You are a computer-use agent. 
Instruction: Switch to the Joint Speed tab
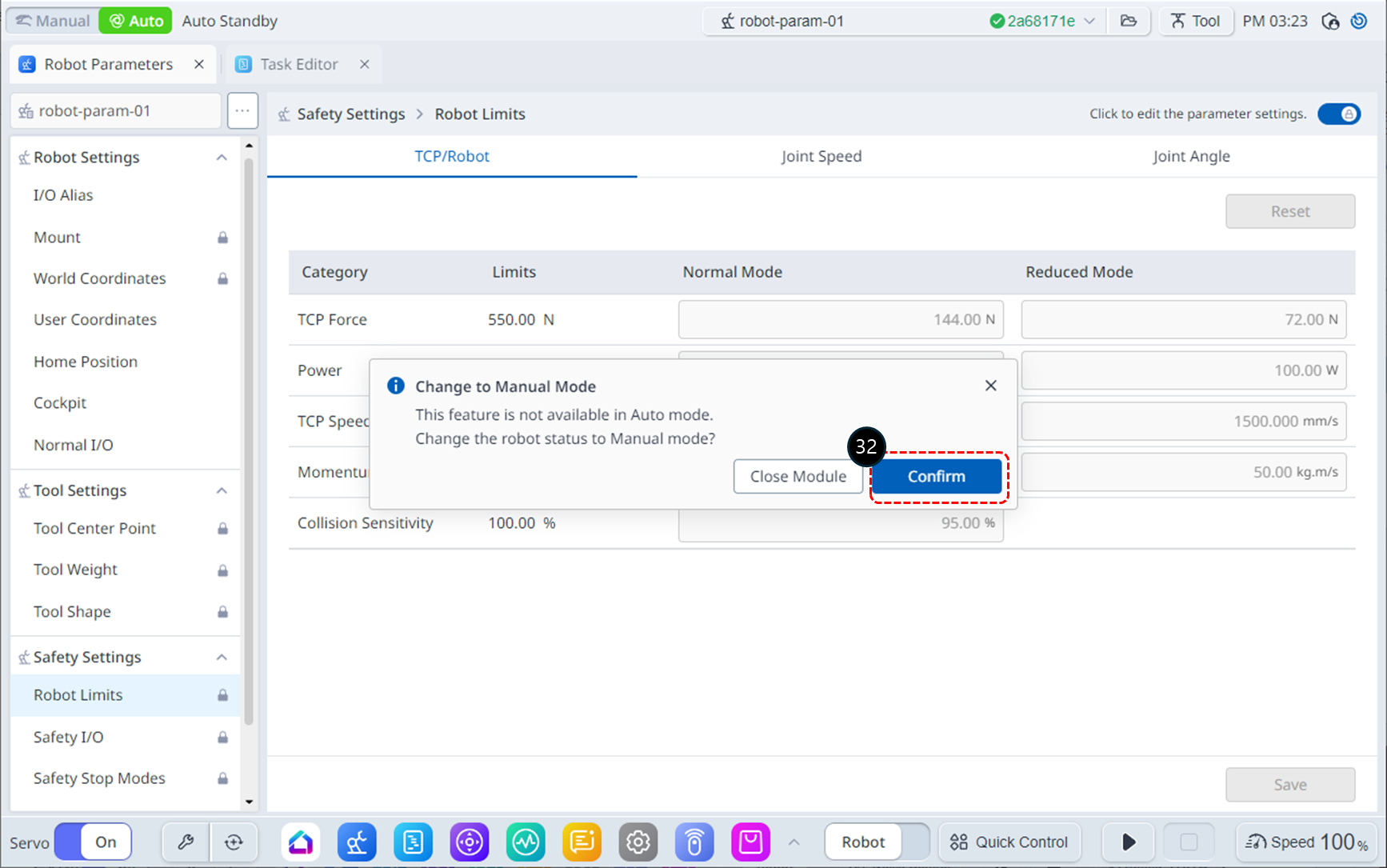pyautogui.click(x=821, y=156)
